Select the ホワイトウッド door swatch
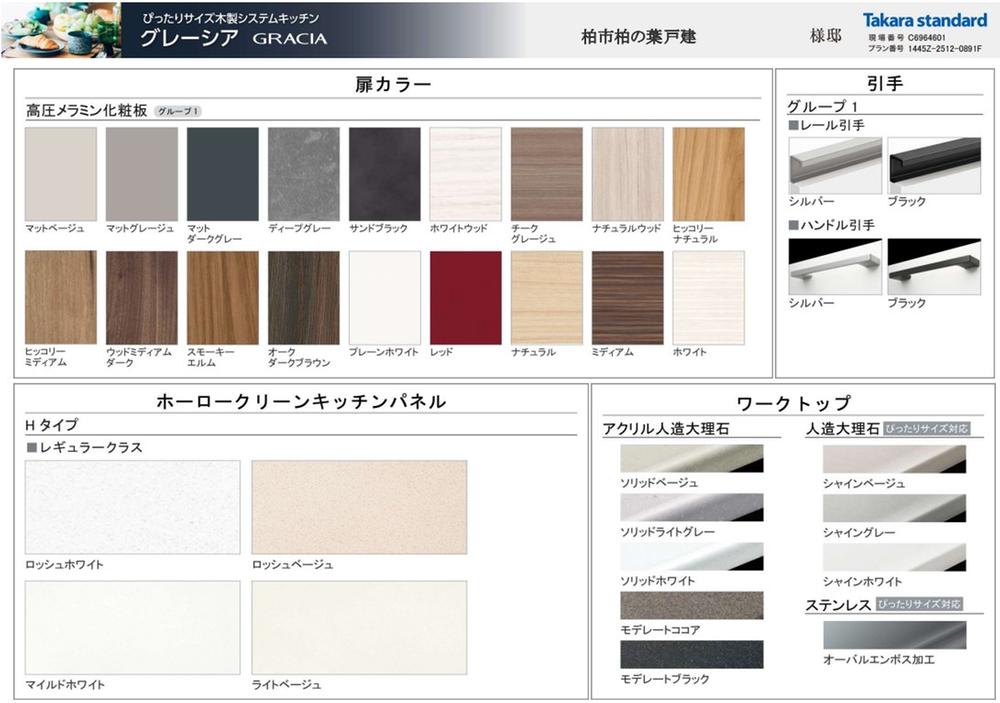Image resolution: width=1000 pixels, height=703 pixels. tap(465, 174)
